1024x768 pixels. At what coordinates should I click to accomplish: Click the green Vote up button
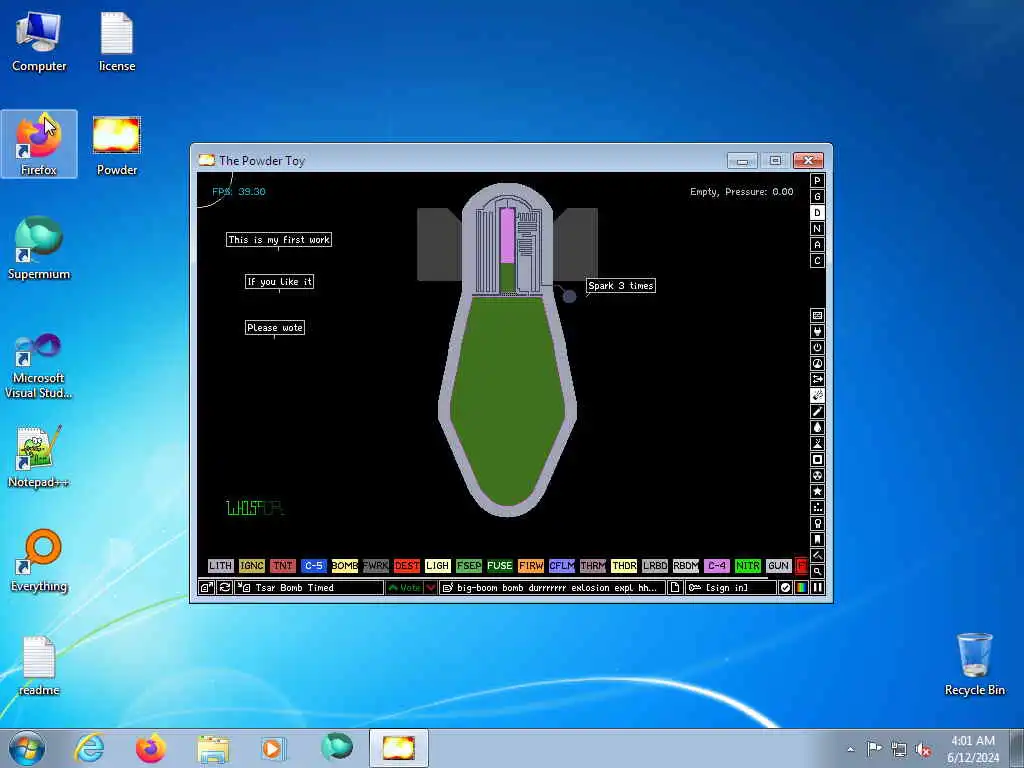tap(404, 587)
